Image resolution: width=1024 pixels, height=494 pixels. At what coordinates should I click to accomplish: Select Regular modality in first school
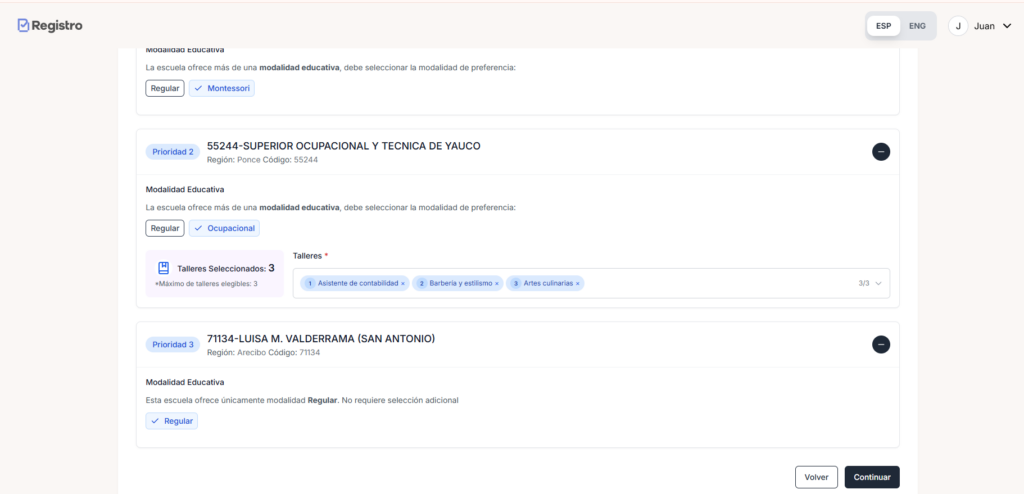pos(165,88)
